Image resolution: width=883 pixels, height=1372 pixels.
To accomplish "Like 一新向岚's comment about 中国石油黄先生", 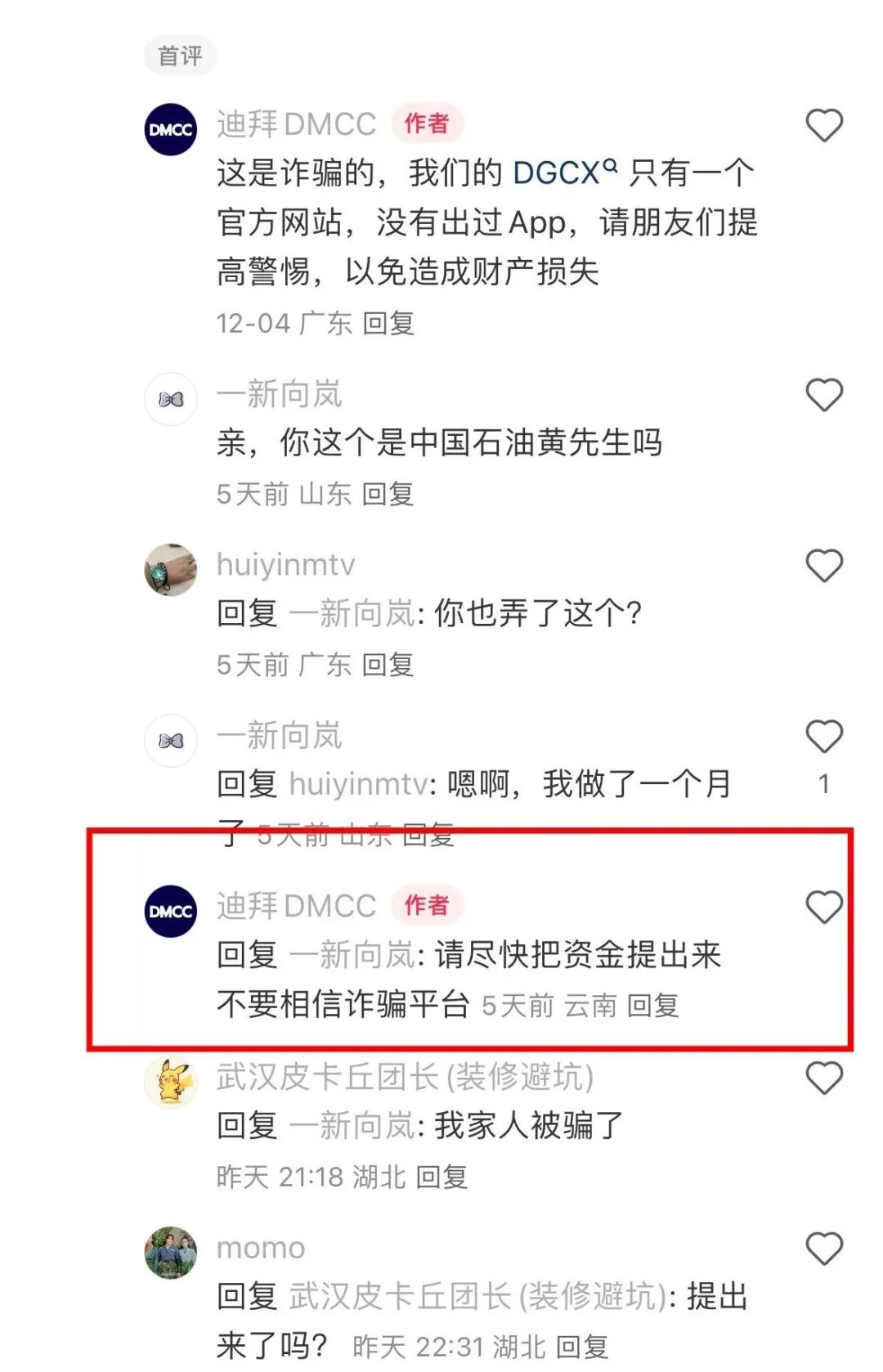I will point(824,396).
